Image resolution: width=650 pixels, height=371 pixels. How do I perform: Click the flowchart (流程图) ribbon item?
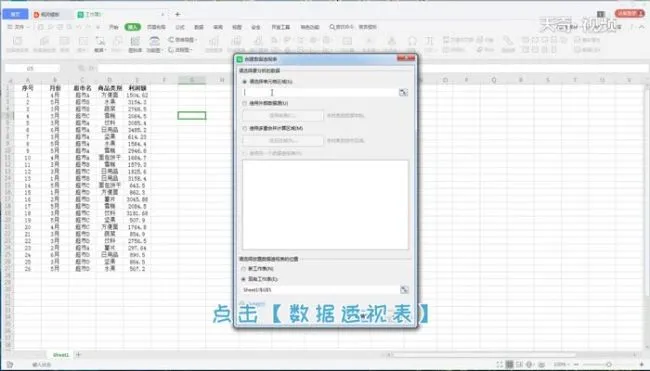(180, 50)
